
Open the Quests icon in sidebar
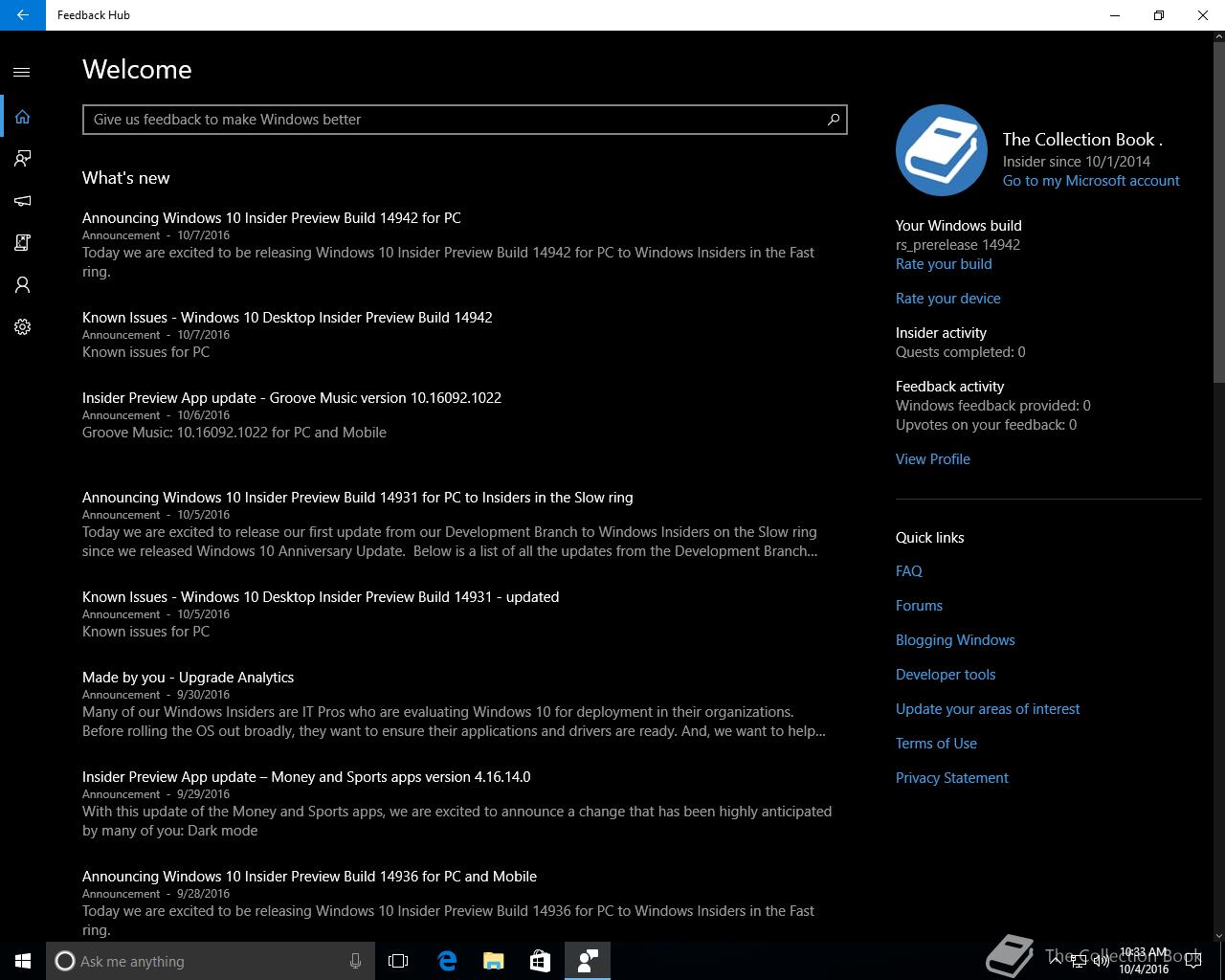[x=22, y=243]
